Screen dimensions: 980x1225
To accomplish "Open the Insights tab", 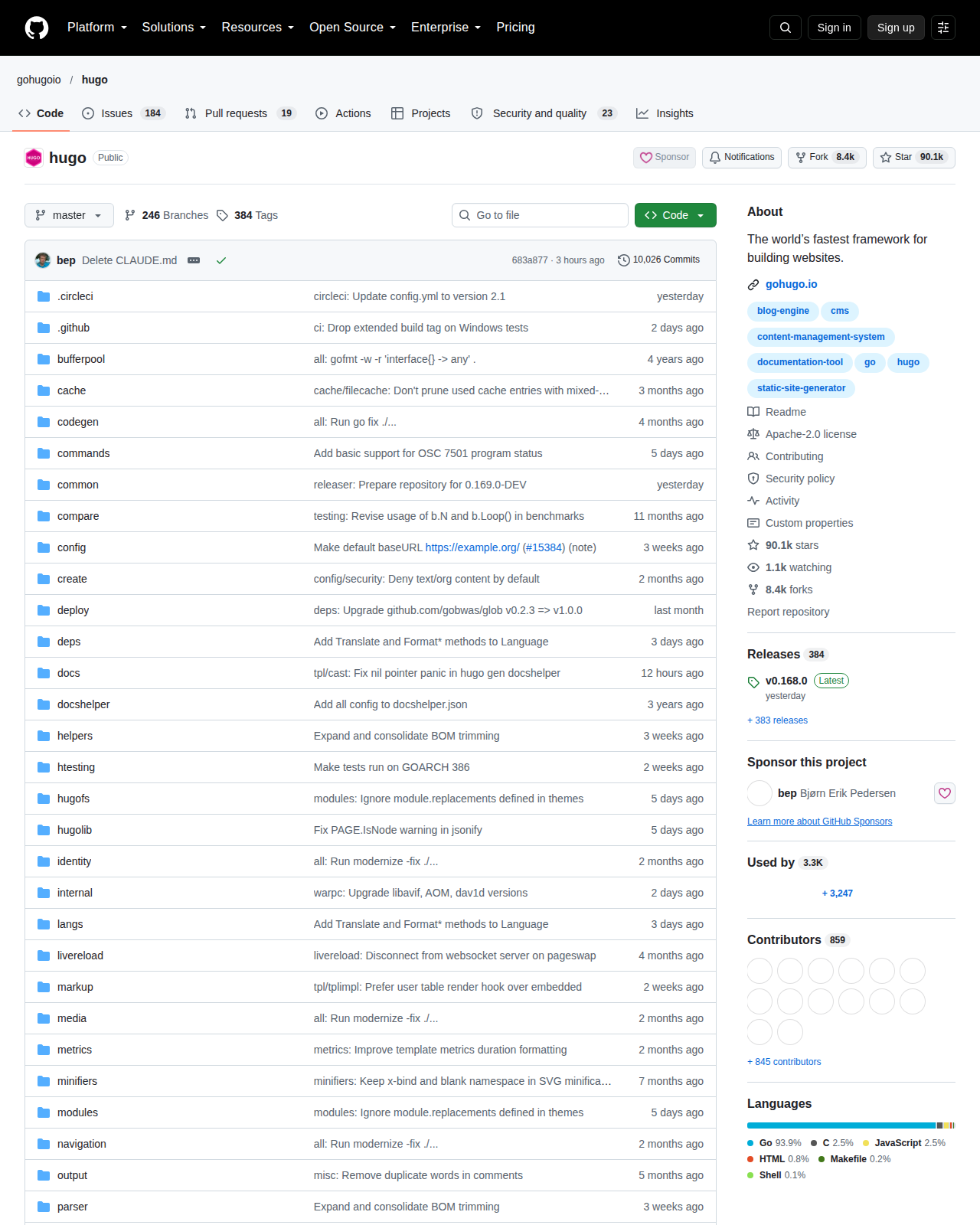I will click(x=665, y=113).
